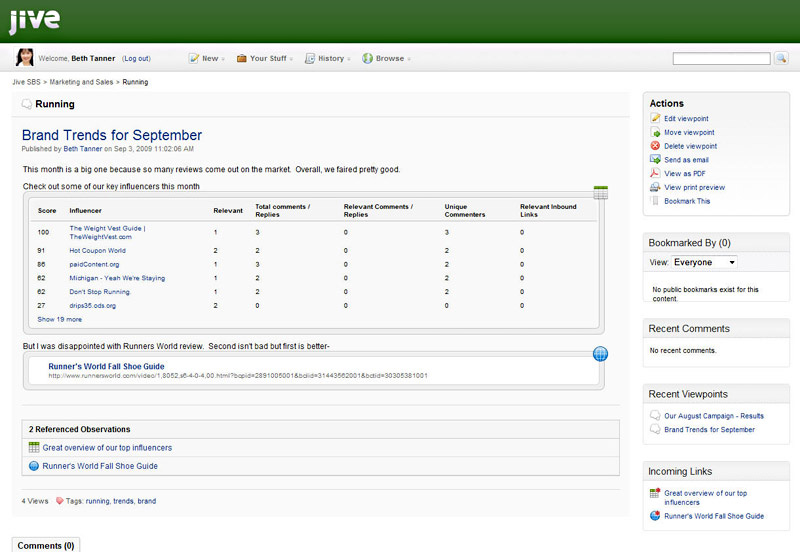This screenshot has height=552, width=800.
Task: Click the View as PDF icon
Action: (x=655, y=173)
